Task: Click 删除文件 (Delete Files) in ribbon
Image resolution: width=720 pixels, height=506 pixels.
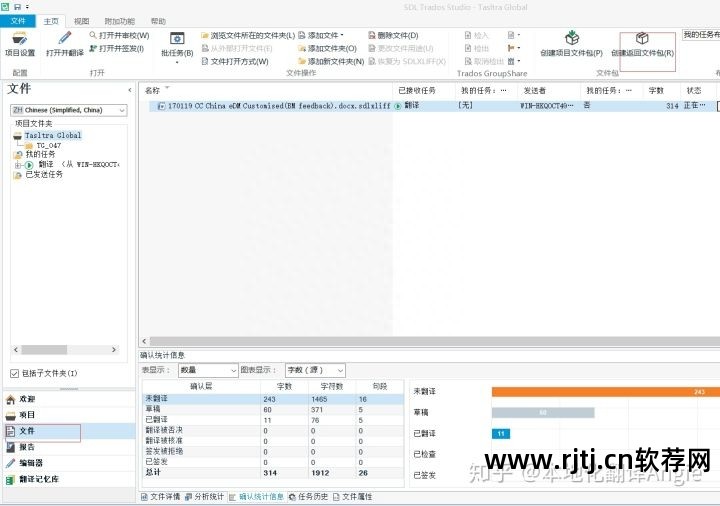Action: [x=392, y=35]
